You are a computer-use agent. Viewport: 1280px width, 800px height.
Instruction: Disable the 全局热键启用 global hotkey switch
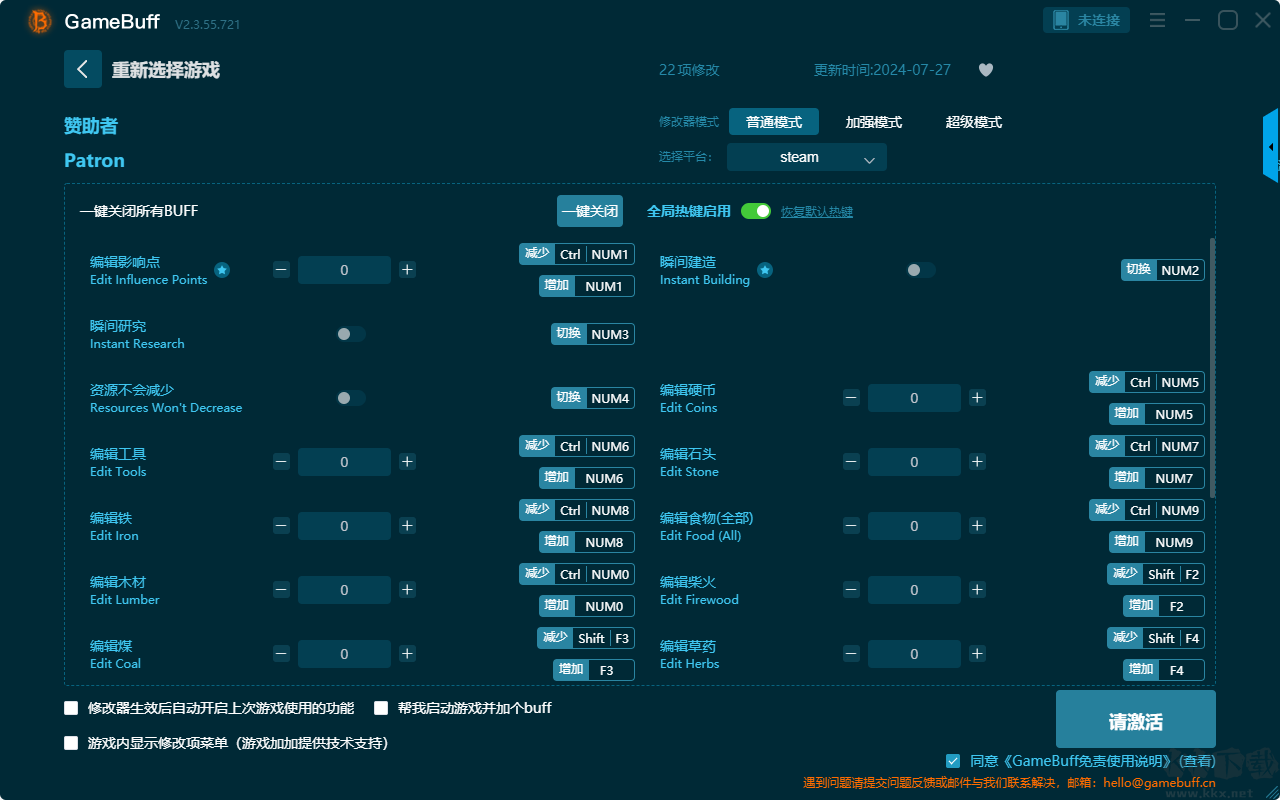tap(756, 211)
